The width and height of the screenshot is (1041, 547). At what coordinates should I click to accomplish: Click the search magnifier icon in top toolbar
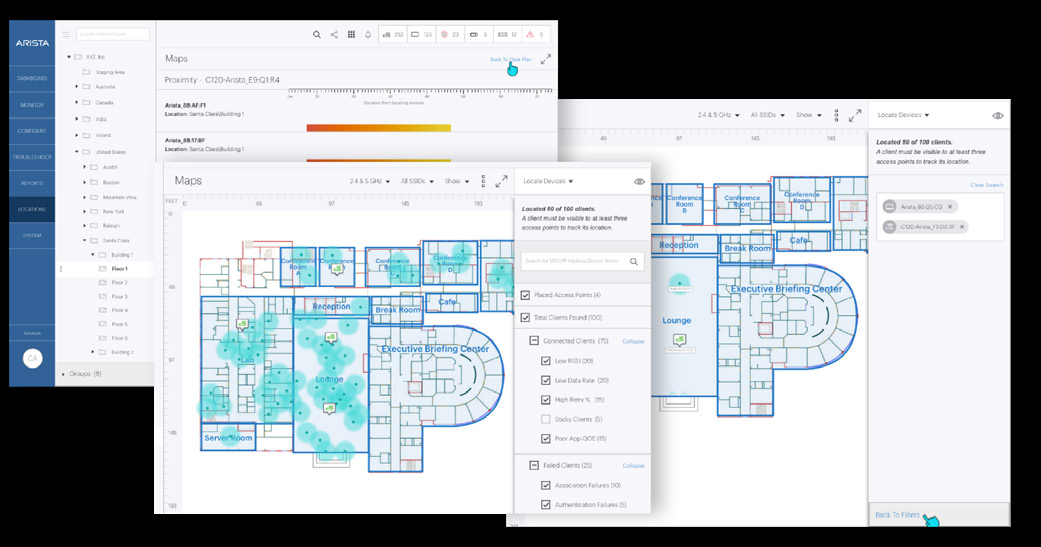317,35
